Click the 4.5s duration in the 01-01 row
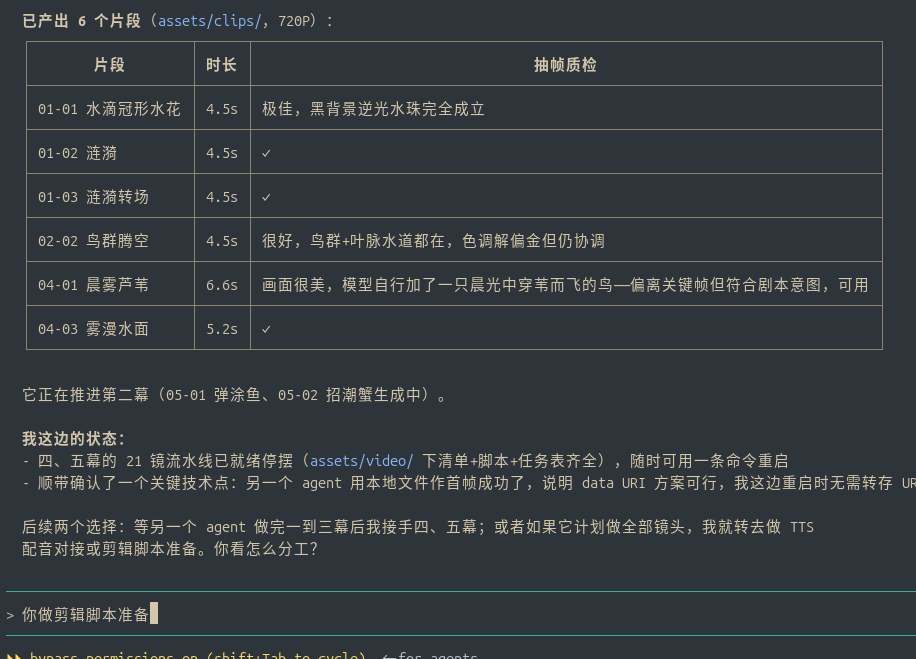This screenshot has width=916, height=659. pos(221,109)
